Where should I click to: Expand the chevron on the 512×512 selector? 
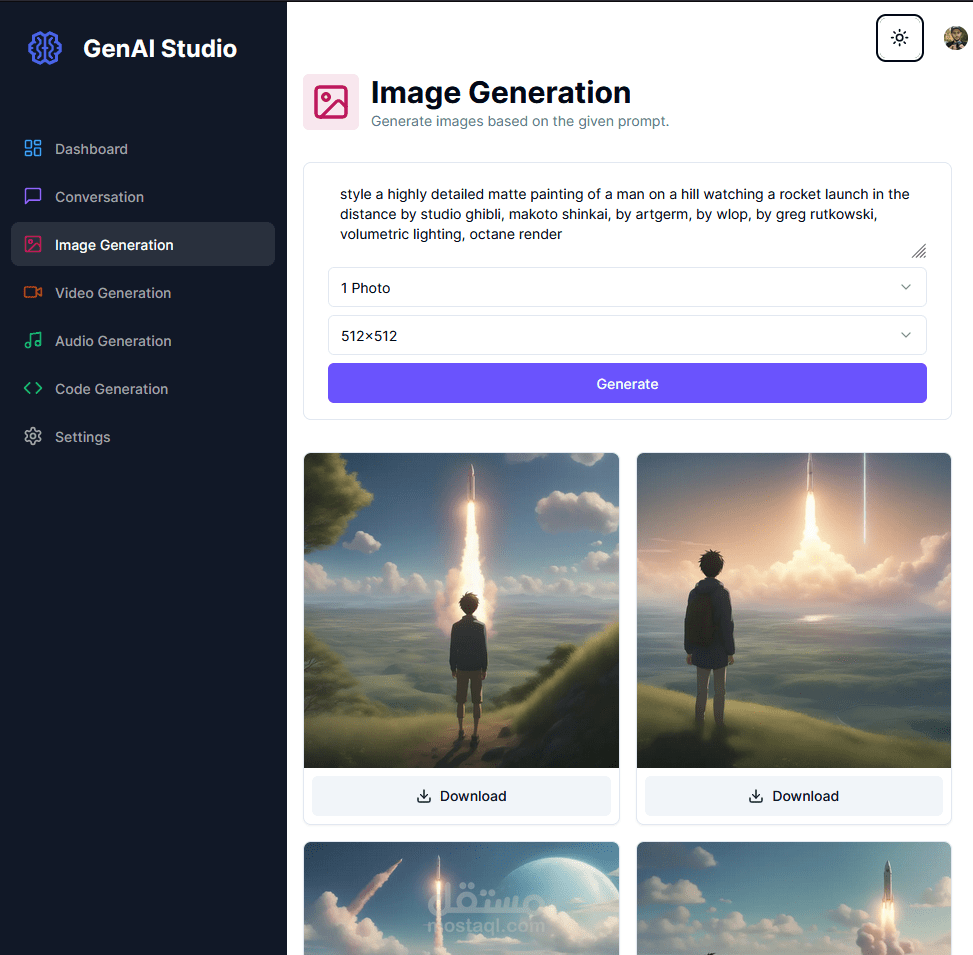tap(906, 335)
